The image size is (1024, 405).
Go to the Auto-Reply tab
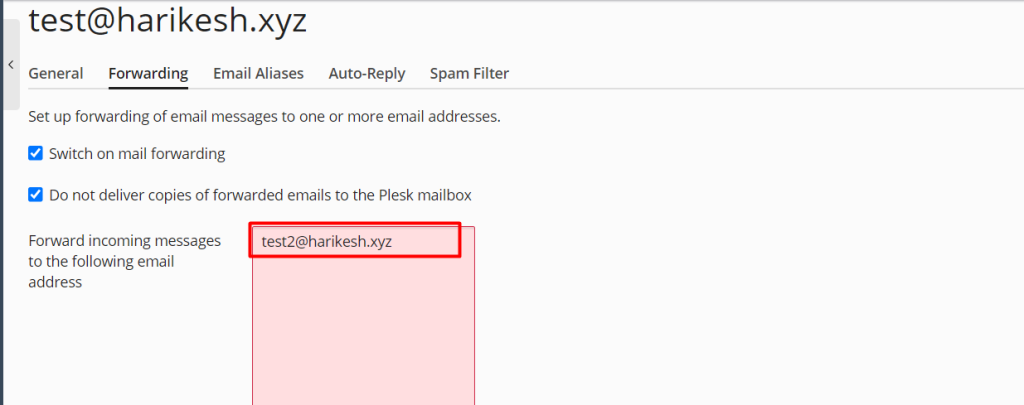[366, 73]
